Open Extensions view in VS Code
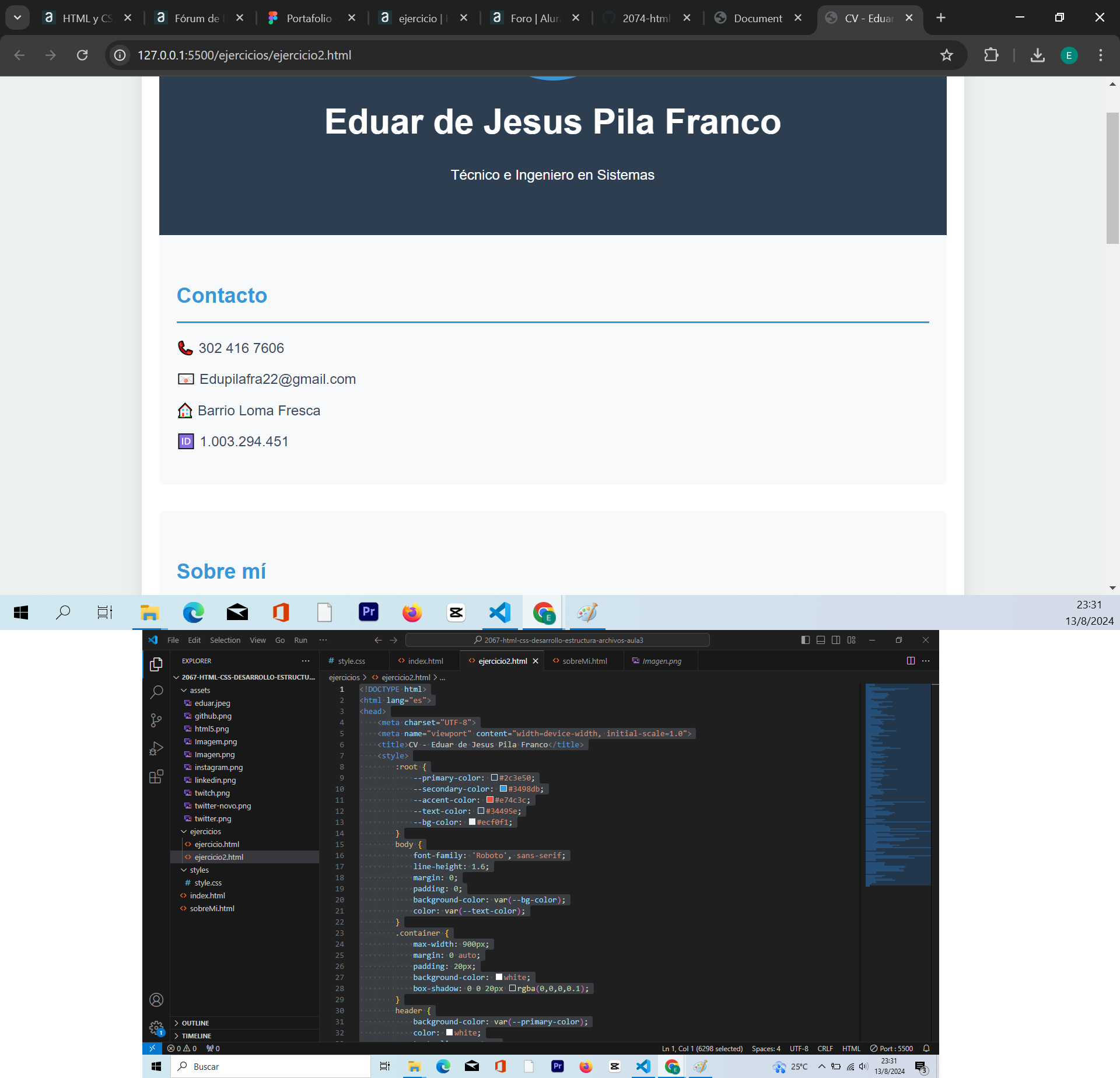 click(156, 776)
